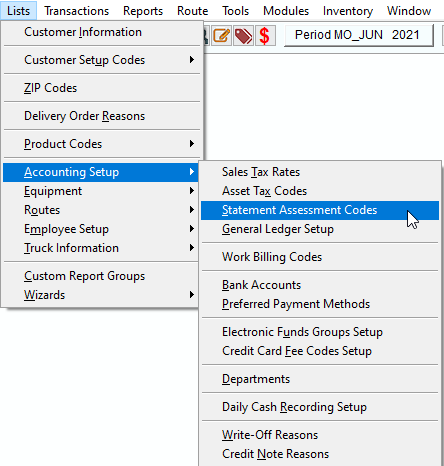This screenshot has height=466, width=444.
Task: Choose Customer Information from Lists menu
Action: (x=101, y=32)
